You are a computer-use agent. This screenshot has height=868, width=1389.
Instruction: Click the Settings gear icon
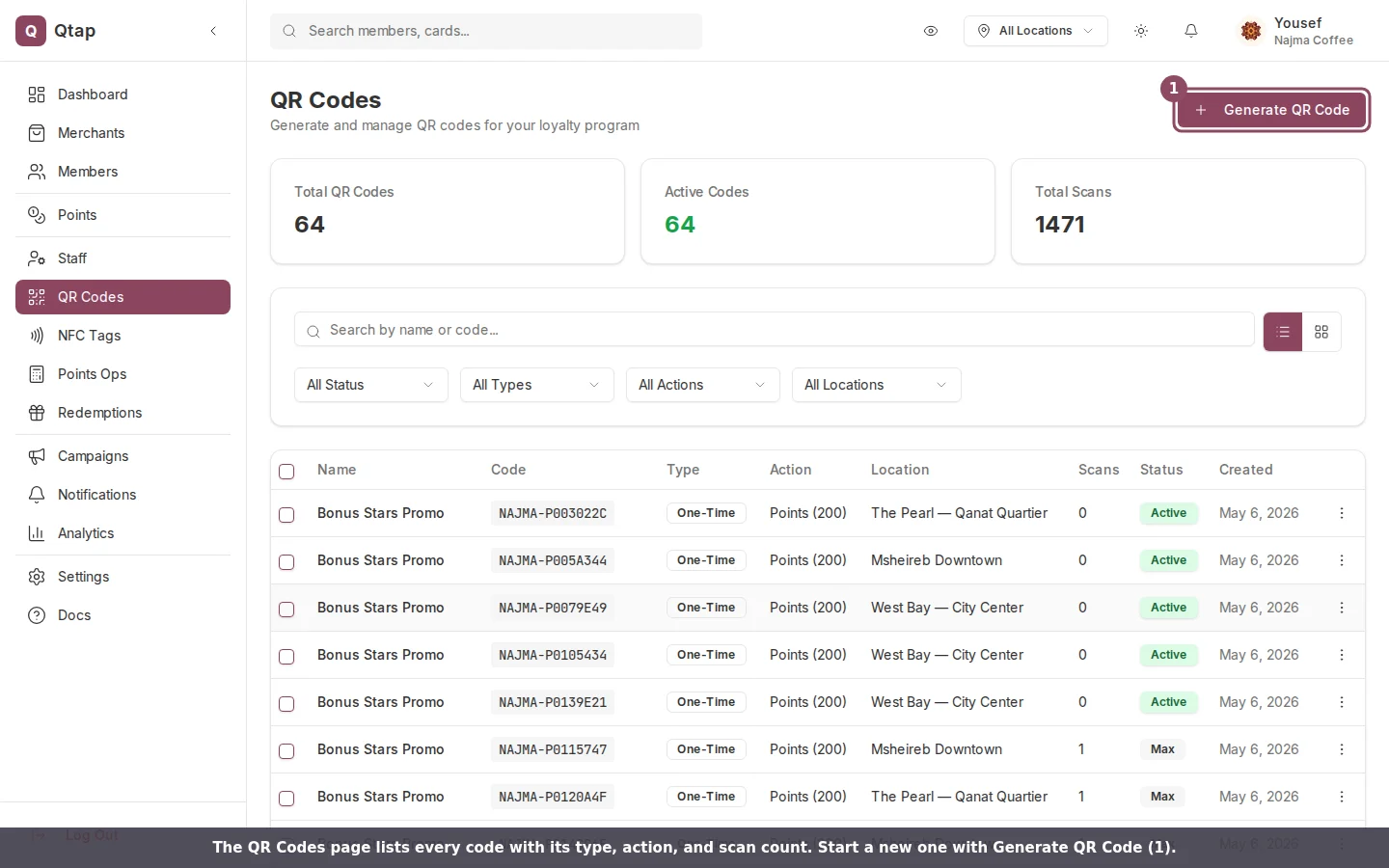click(37, 577)
